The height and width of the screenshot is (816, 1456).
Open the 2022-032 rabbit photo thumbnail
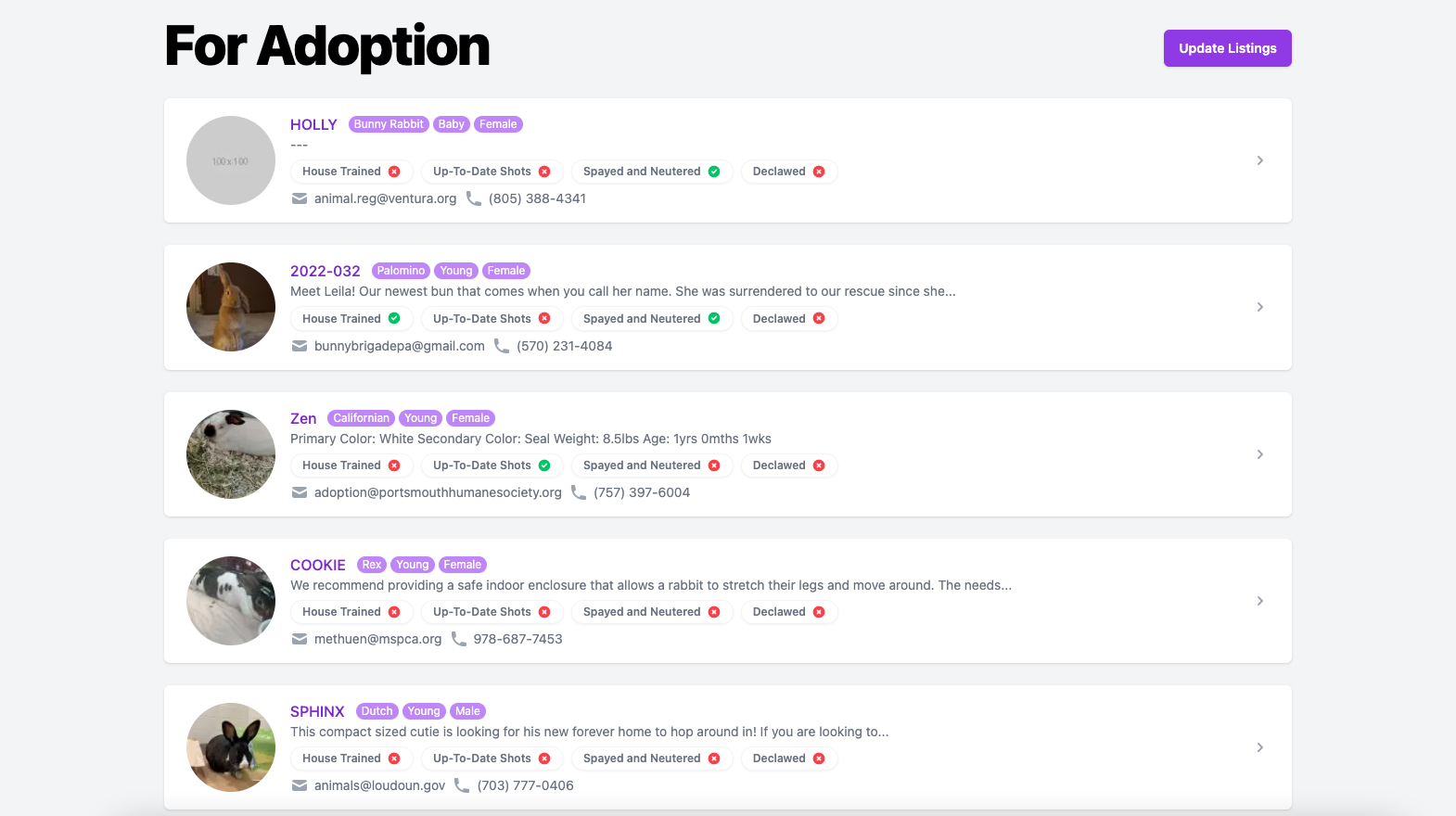point(231,307)
